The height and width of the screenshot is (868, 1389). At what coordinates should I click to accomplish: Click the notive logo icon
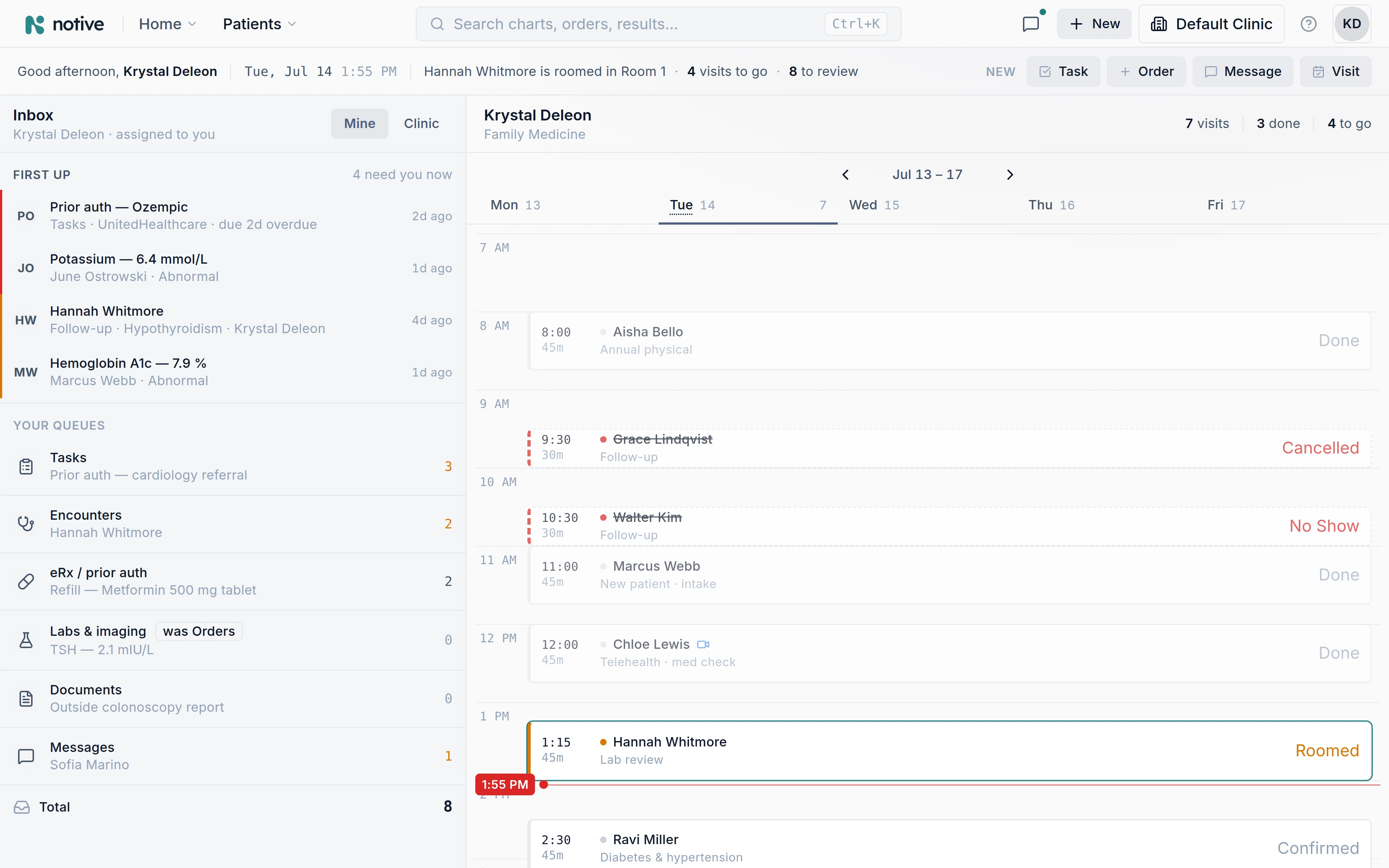pyautogui.click(x=34, y=24)
